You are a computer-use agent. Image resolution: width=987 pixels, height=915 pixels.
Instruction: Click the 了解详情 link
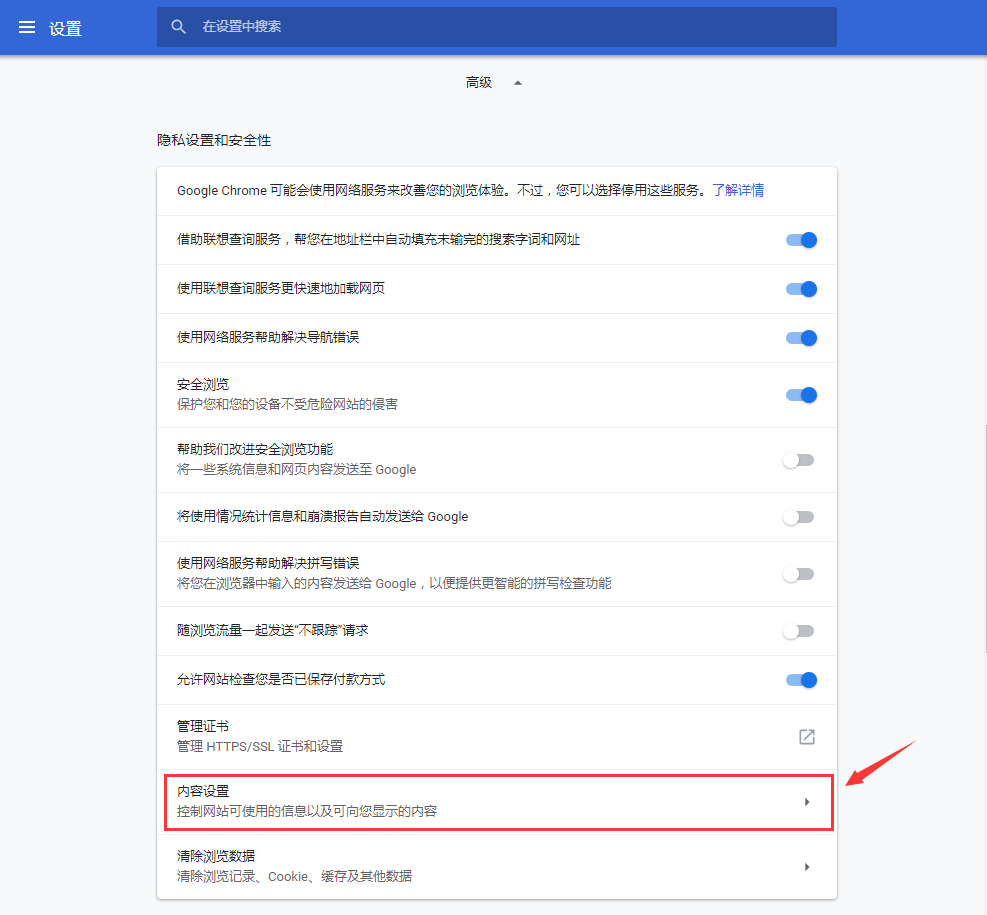tap(738, 190)
